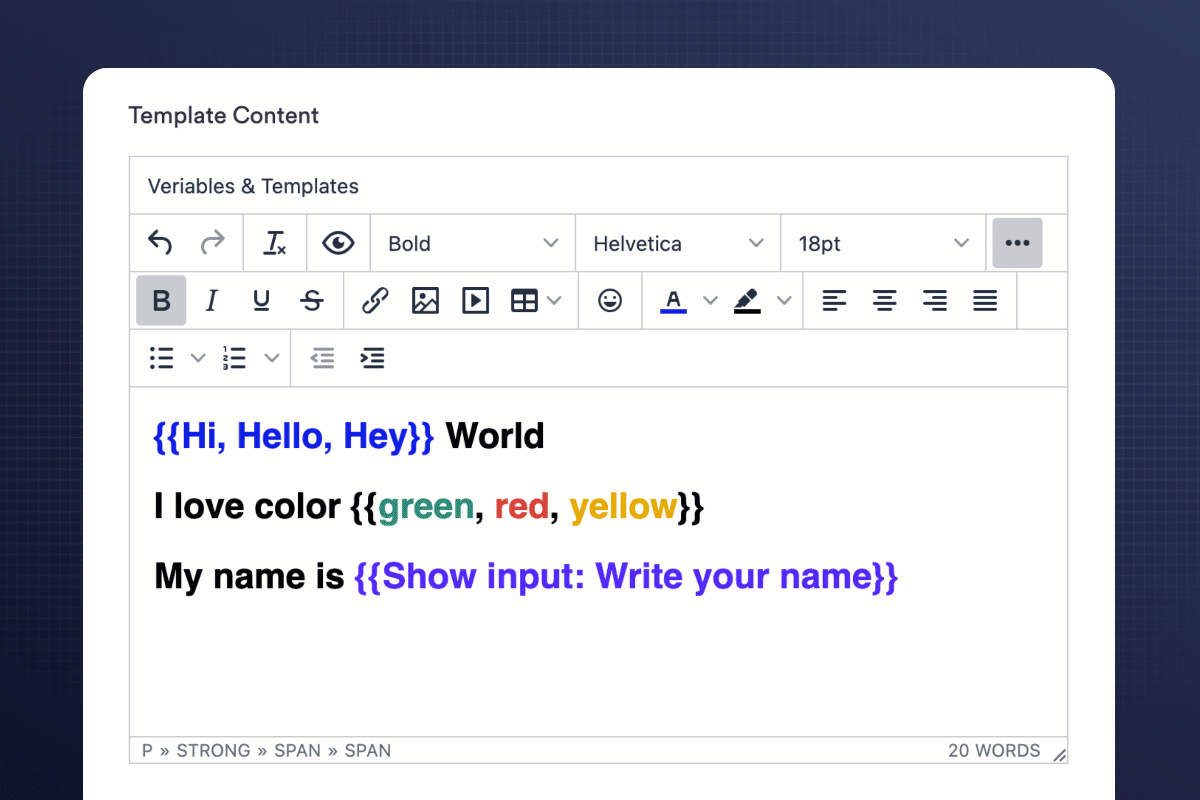The image size is (1200, 800).
Task: Select the last SPAN in the element path
Action: click(x=368, y=750)
